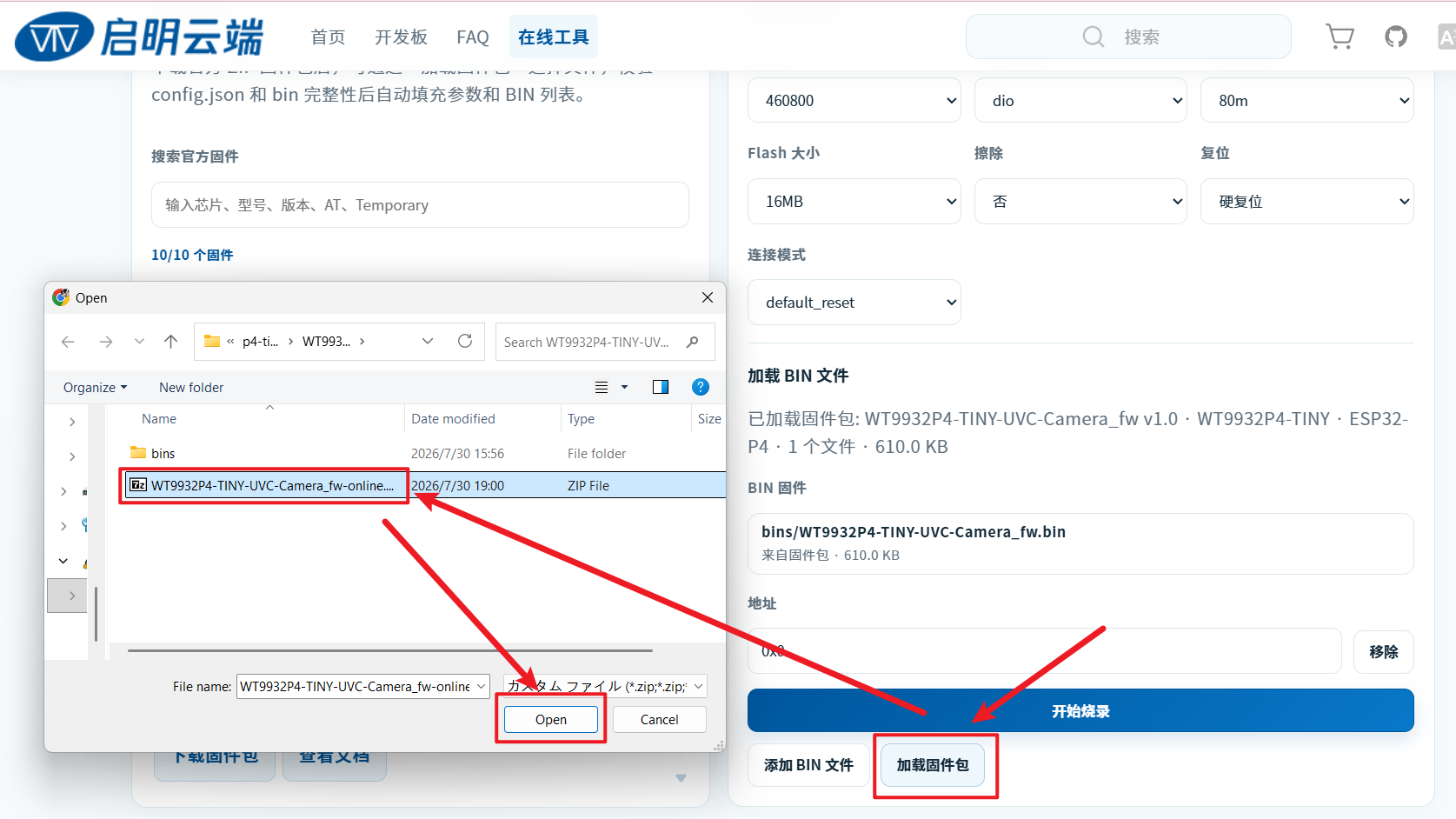The height and width of the screenshot is (819, 1456).
Task: Click the search icon in file dialog
Action: point(693,342)
